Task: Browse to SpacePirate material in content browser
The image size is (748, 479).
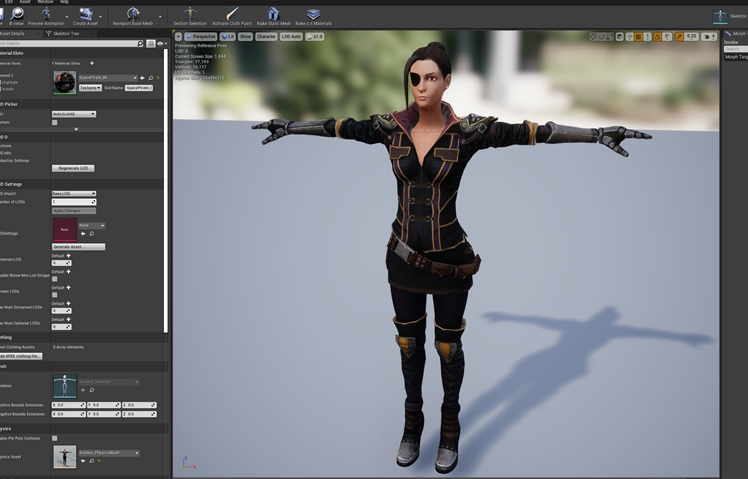Action: [151, 78]
